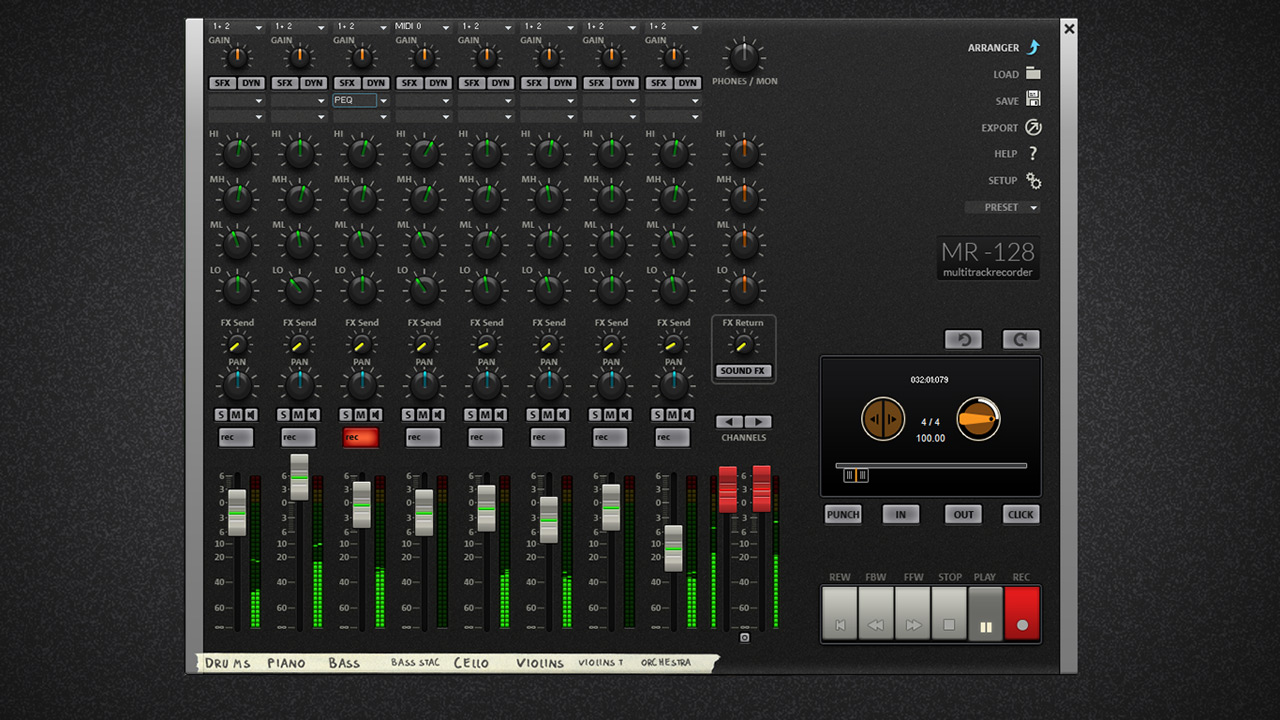Open second insert dropdown on Violins channel
The width and height of the screenshot is (1280, 720).
(548, 116)
